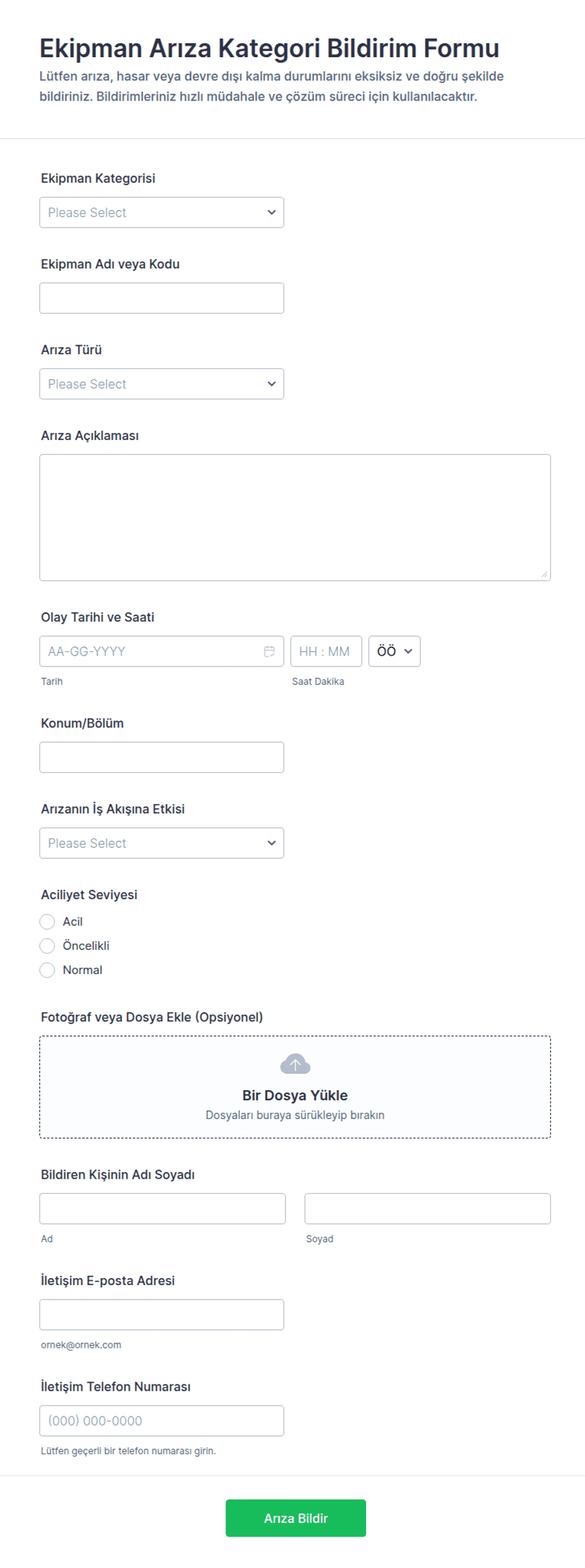Click Bir Dosya Yükle upload area

point(295,1095)
